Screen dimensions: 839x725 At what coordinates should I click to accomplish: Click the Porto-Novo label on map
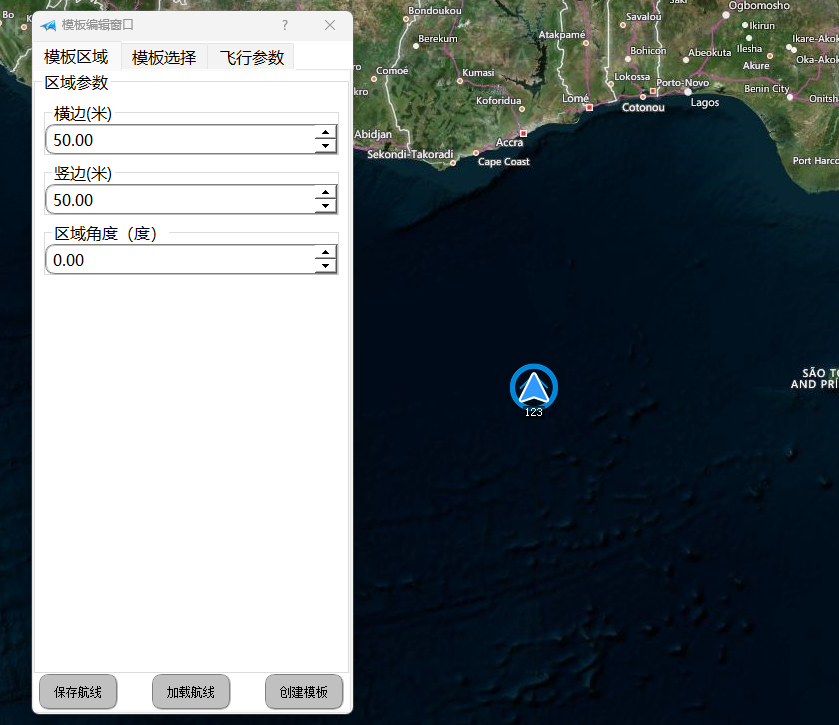click(683, 83)
